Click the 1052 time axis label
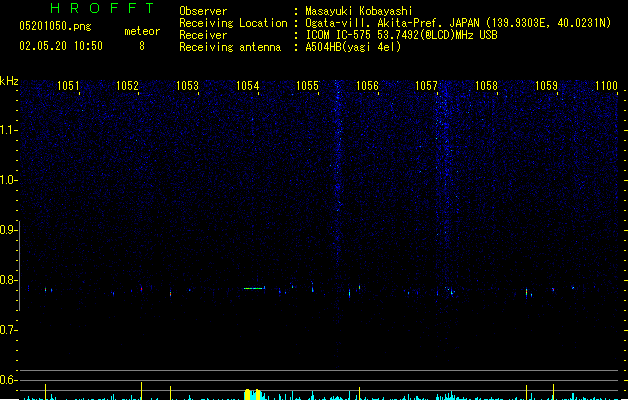Screen dimensions: 629x400 [x=128, y=85]
